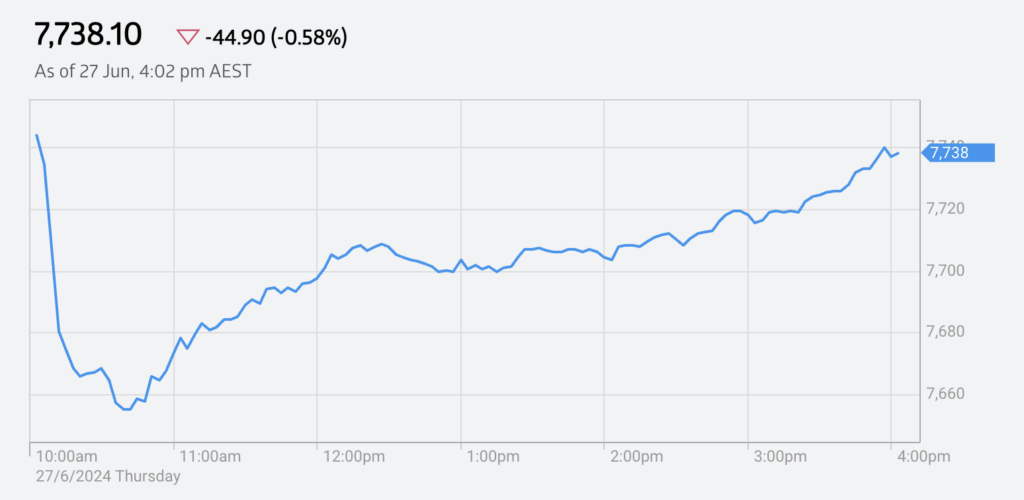Click the red down-triangle change icon

[187, 37]
